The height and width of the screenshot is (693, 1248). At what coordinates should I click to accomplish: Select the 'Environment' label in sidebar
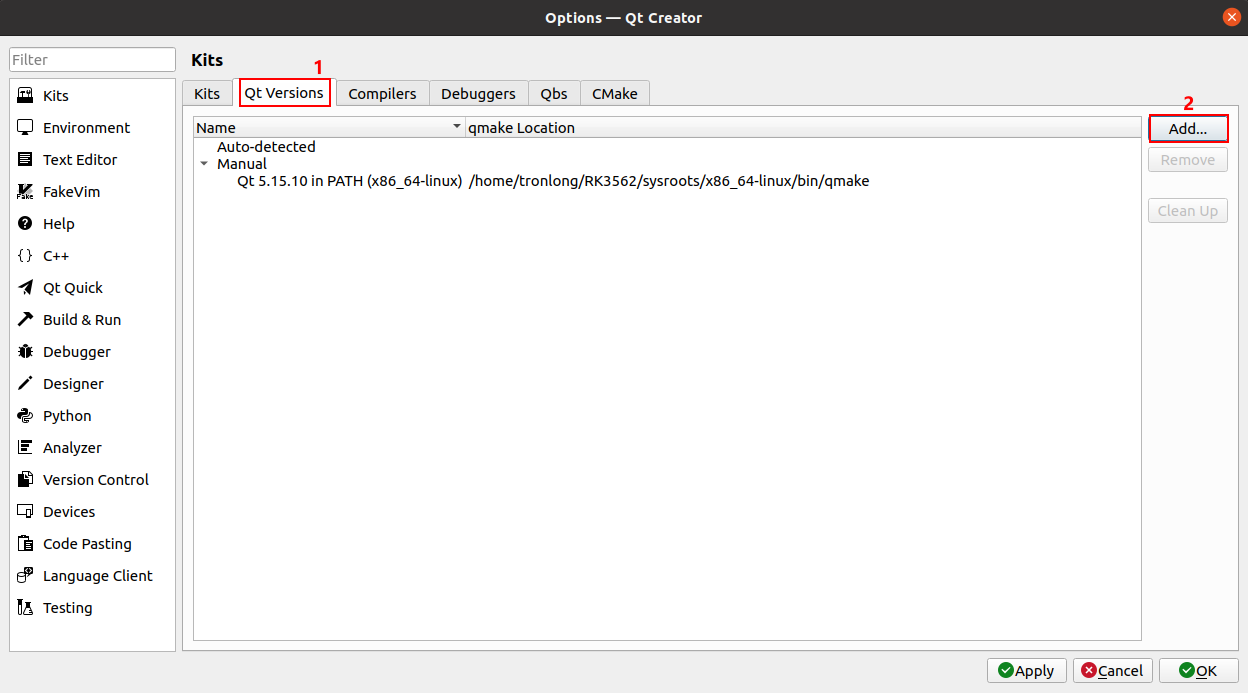tap(86, 128)
